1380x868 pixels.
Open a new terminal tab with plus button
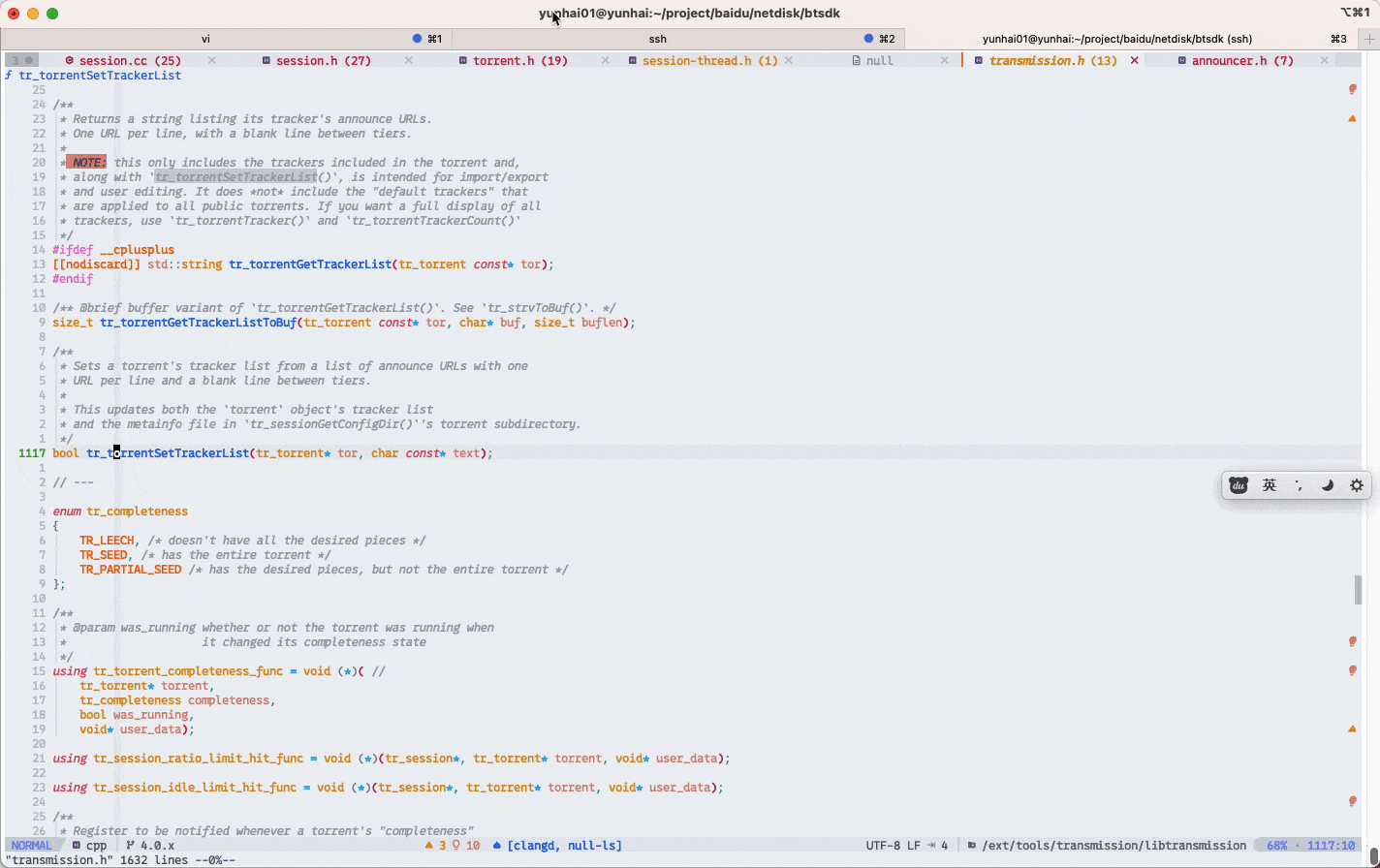[1368, 39]
